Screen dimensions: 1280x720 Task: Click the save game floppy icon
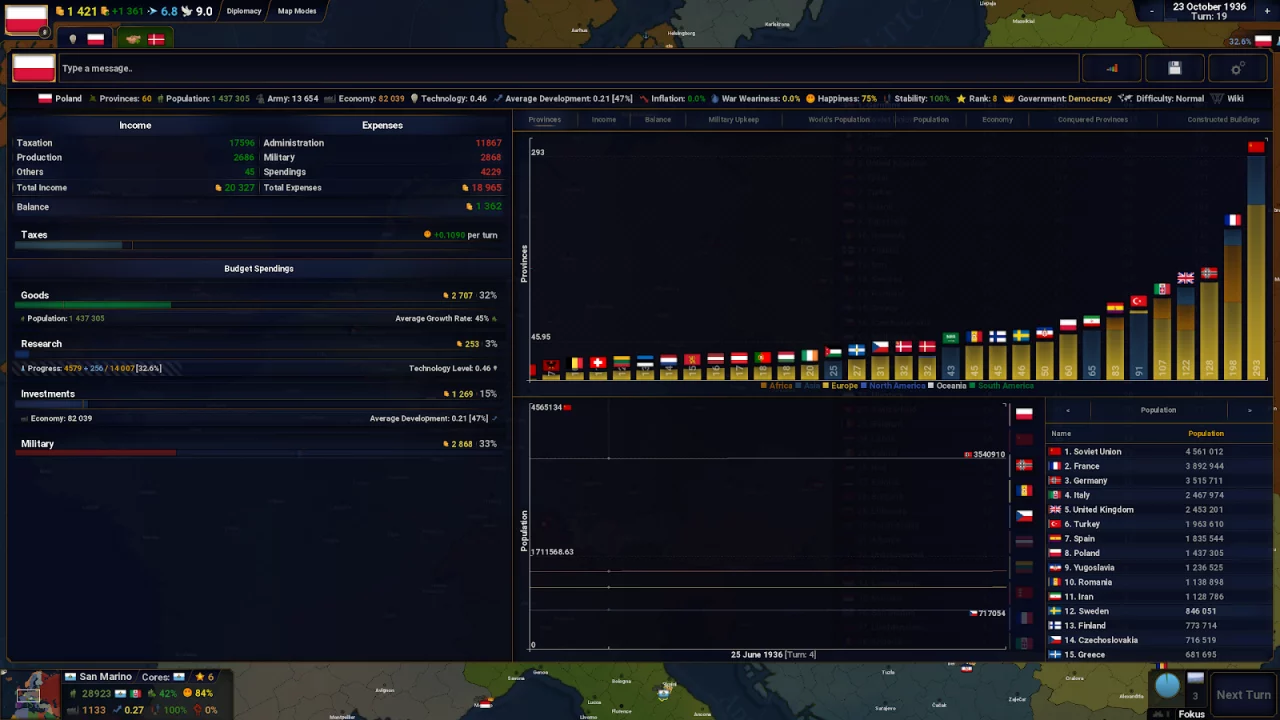(1175, 68)
